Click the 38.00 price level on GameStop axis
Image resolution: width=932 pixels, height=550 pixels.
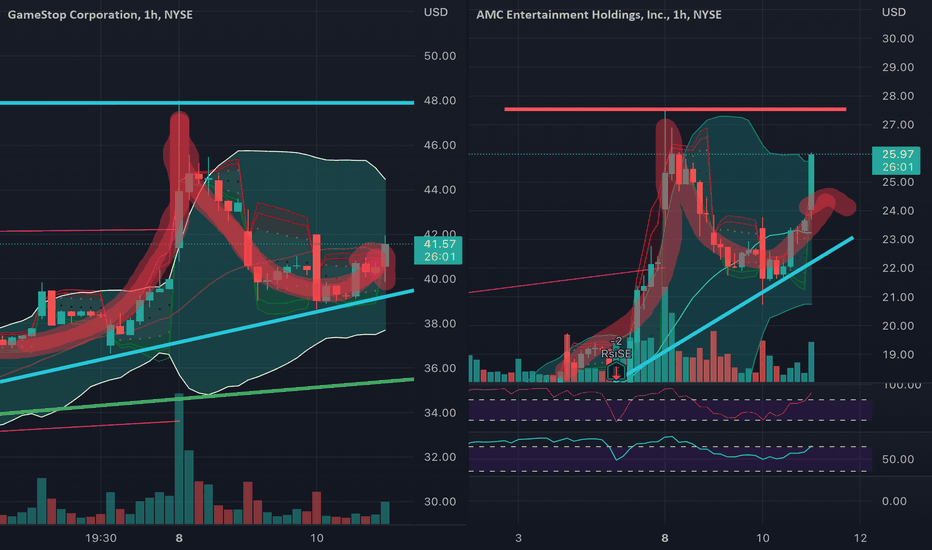point(440,323)
